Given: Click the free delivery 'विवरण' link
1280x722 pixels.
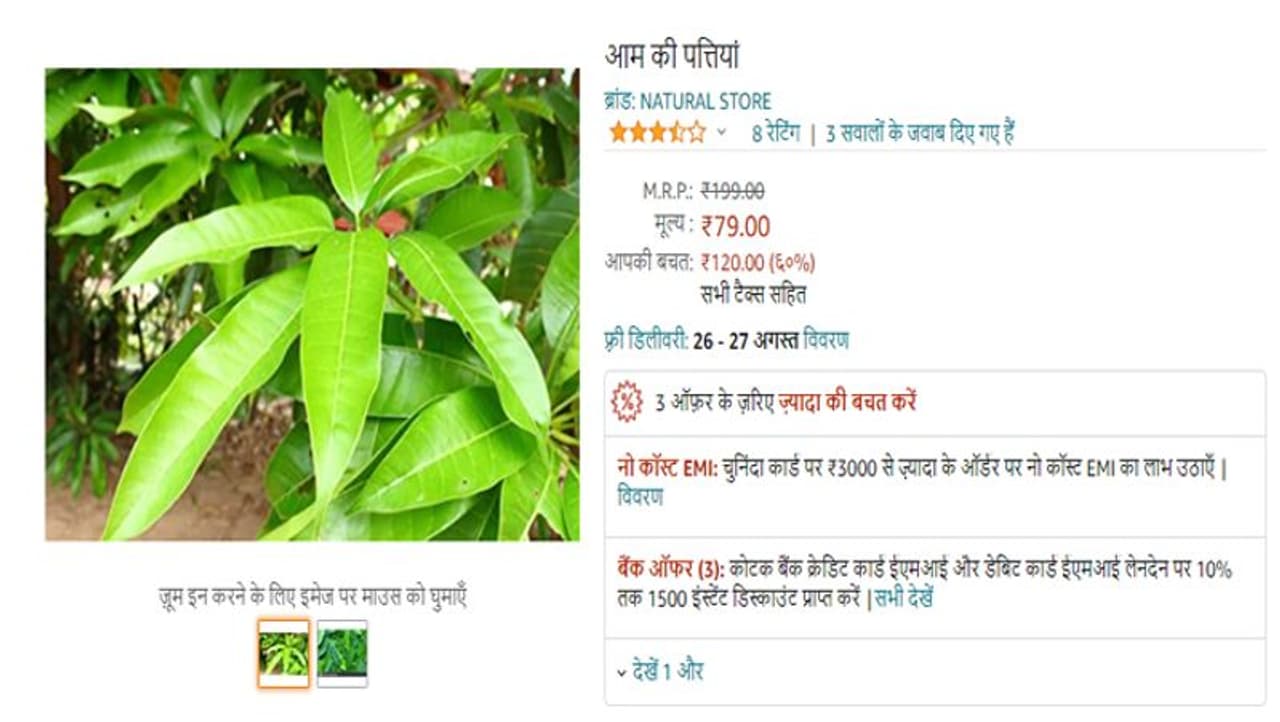Looking at the screenshot, I should pyautogui.click(x=826, y=340).
